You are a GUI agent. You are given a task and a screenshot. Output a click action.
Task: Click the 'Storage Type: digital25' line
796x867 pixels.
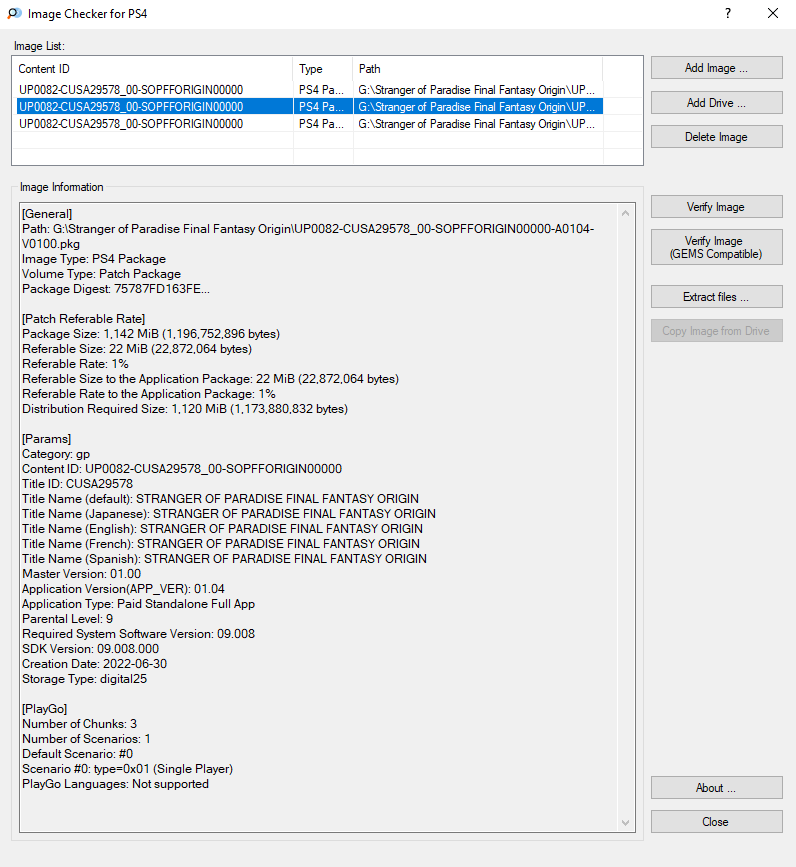coord(85,679)
